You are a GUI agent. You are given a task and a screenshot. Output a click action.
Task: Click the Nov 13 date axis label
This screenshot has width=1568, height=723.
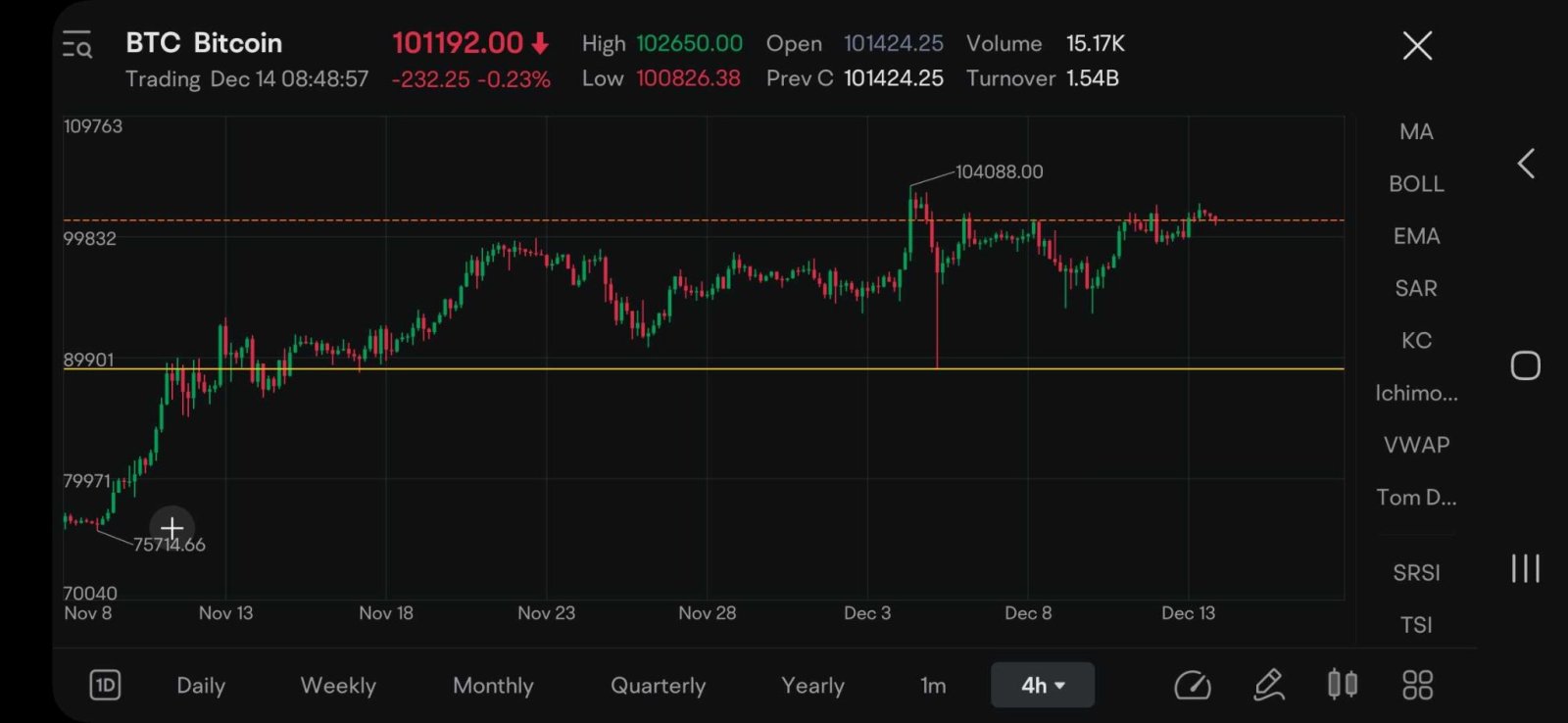pyautogui.click(x=226, y=613)
